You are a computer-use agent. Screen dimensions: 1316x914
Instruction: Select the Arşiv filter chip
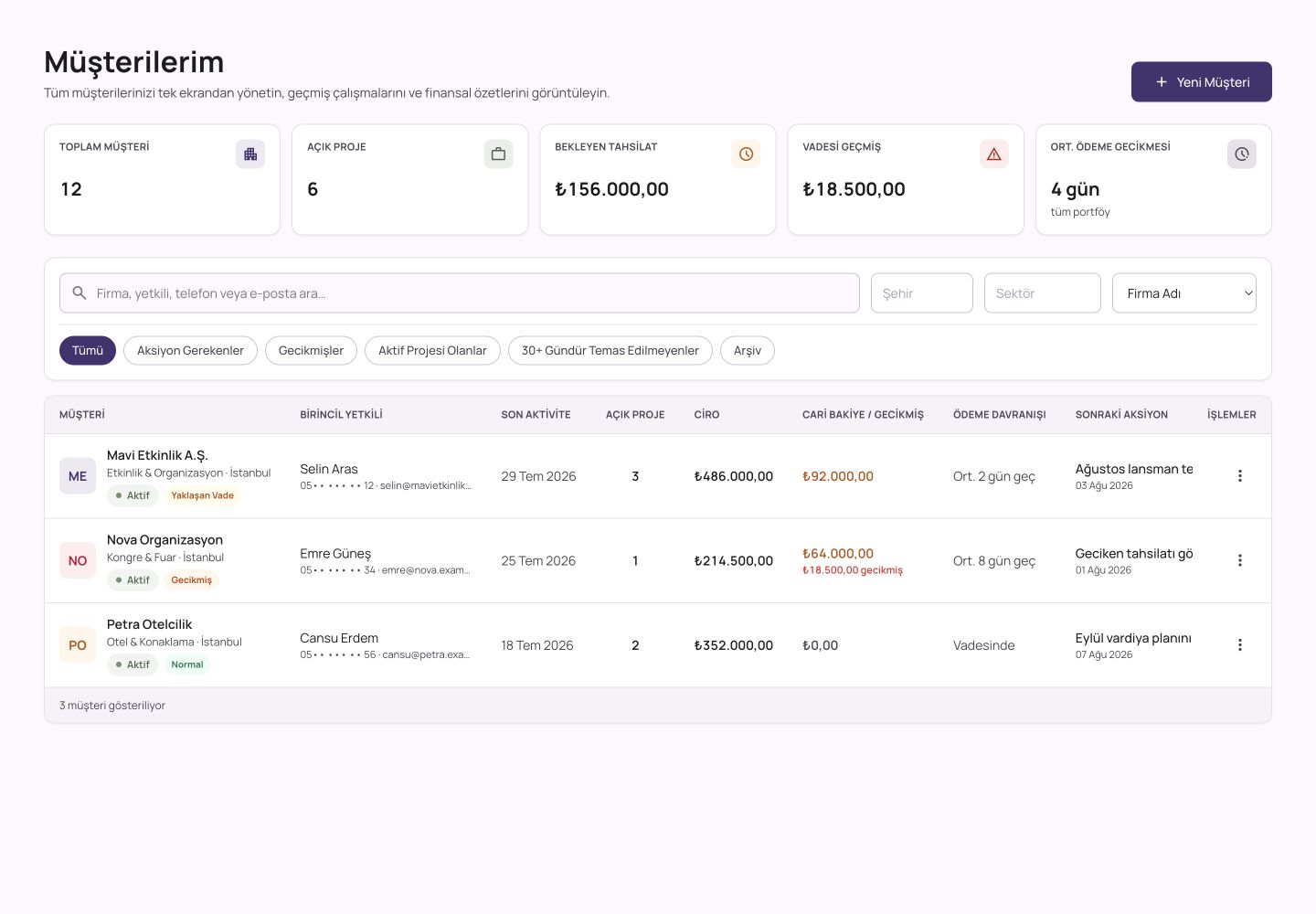748,351
